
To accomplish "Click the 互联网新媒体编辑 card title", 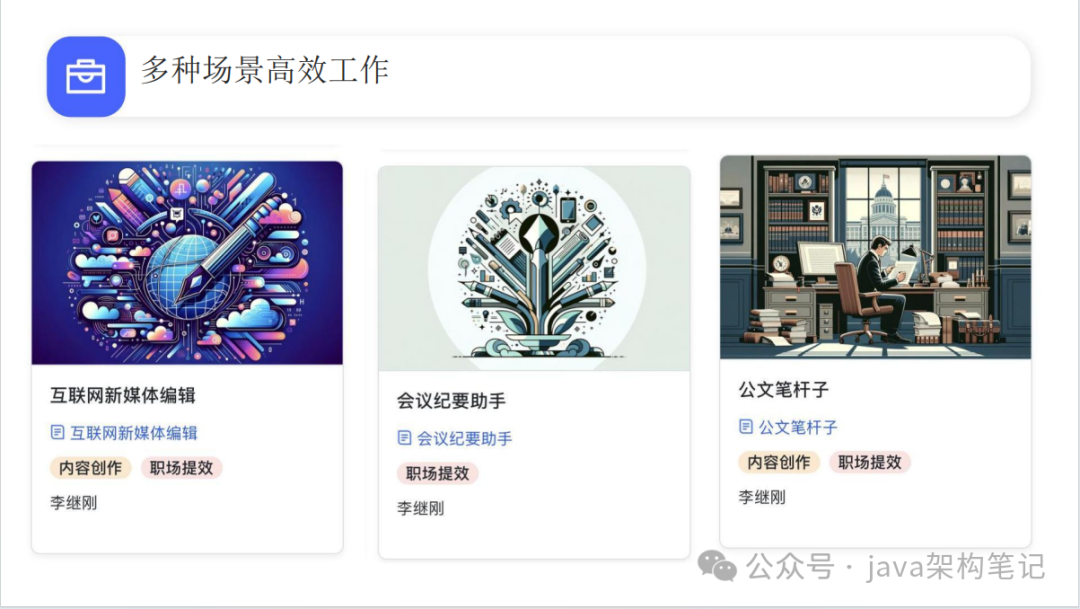I will coord(123,395).
